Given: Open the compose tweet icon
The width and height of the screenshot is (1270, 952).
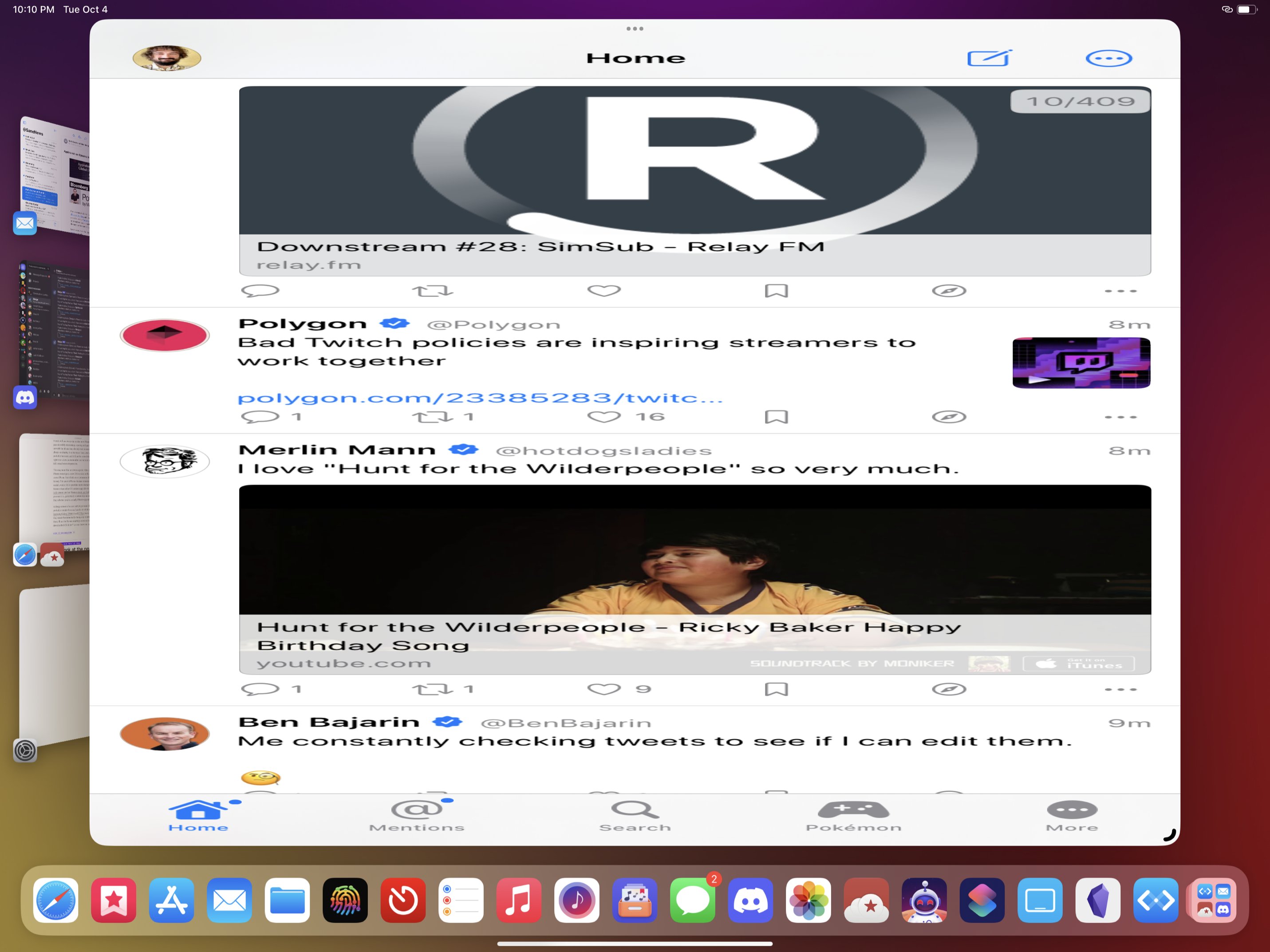Looking at the screenshot, I should pos(989,58).
